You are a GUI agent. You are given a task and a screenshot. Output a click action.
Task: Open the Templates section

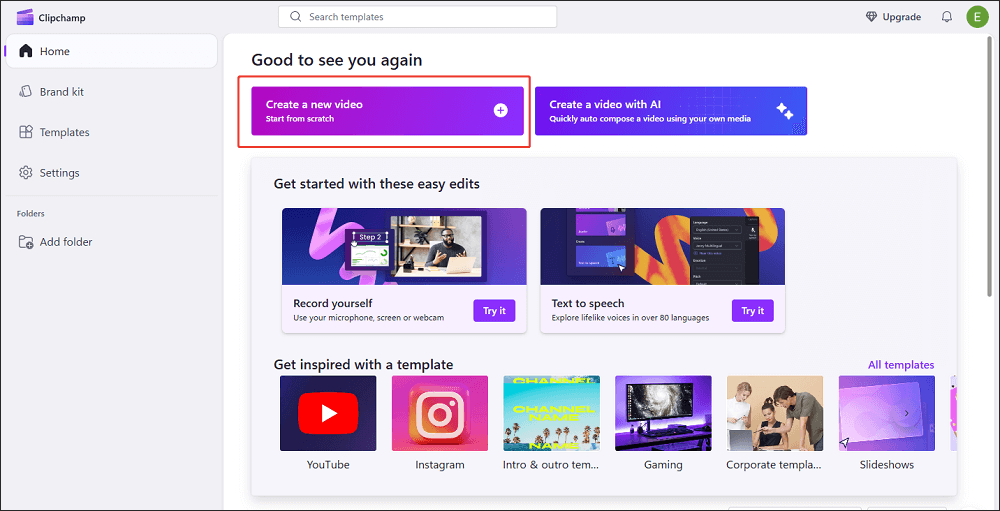(x=112, y=132)
